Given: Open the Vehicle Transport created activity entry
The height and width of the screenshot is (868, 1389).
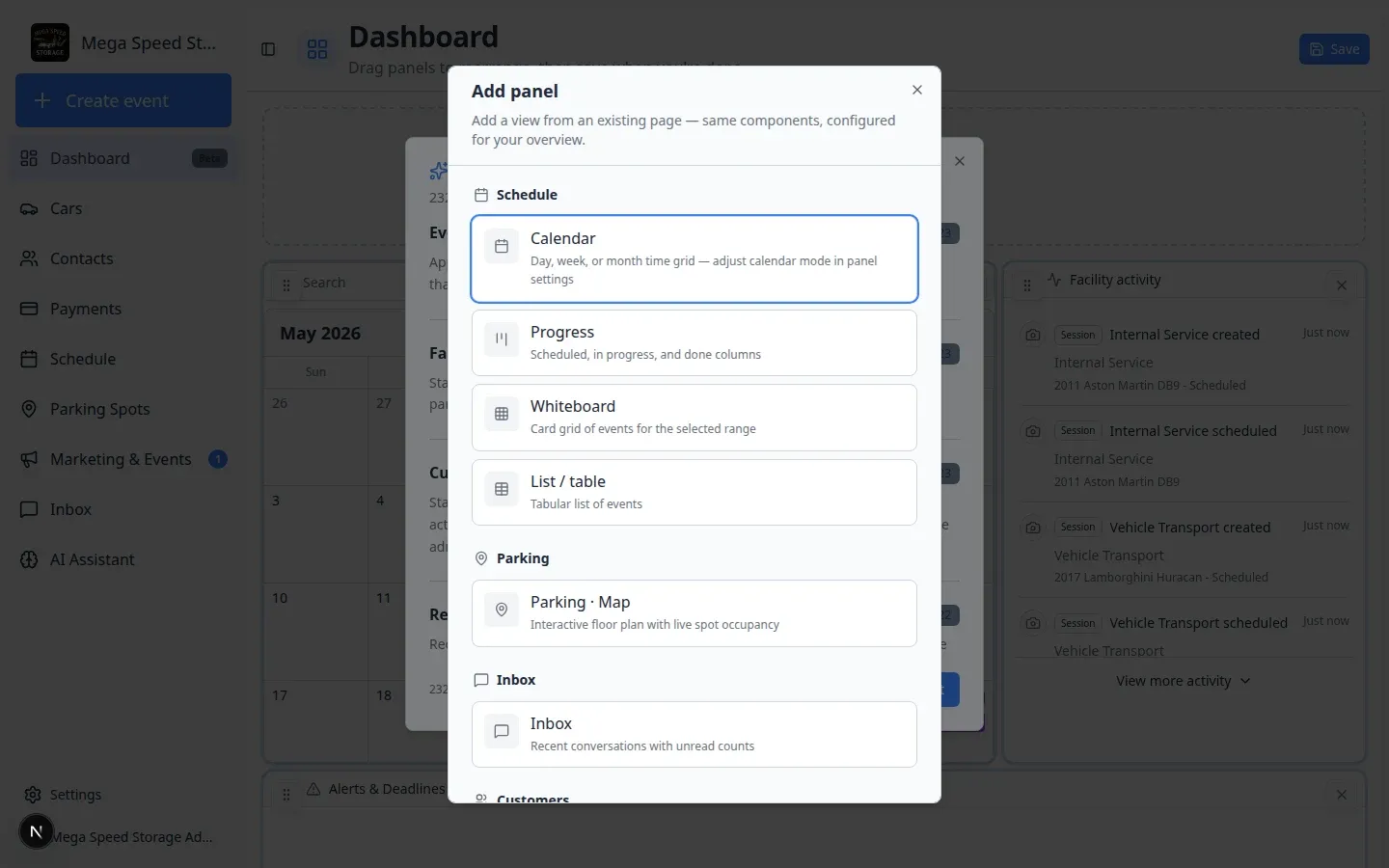Looking at the screenshot, I should pos(1185,552).
